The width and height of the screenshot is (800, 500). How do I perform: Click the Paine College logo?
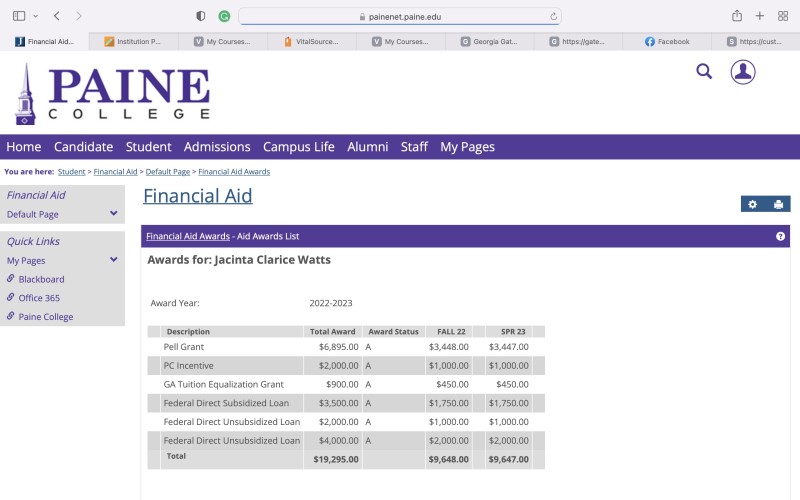tap(113, 94)
